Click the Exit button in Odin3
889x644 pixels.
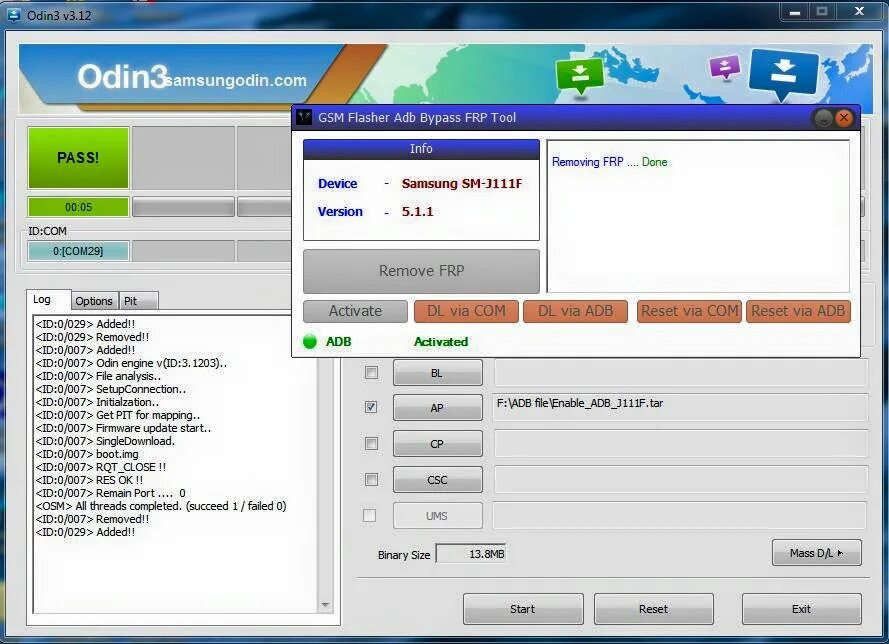[x=802, y=609]
